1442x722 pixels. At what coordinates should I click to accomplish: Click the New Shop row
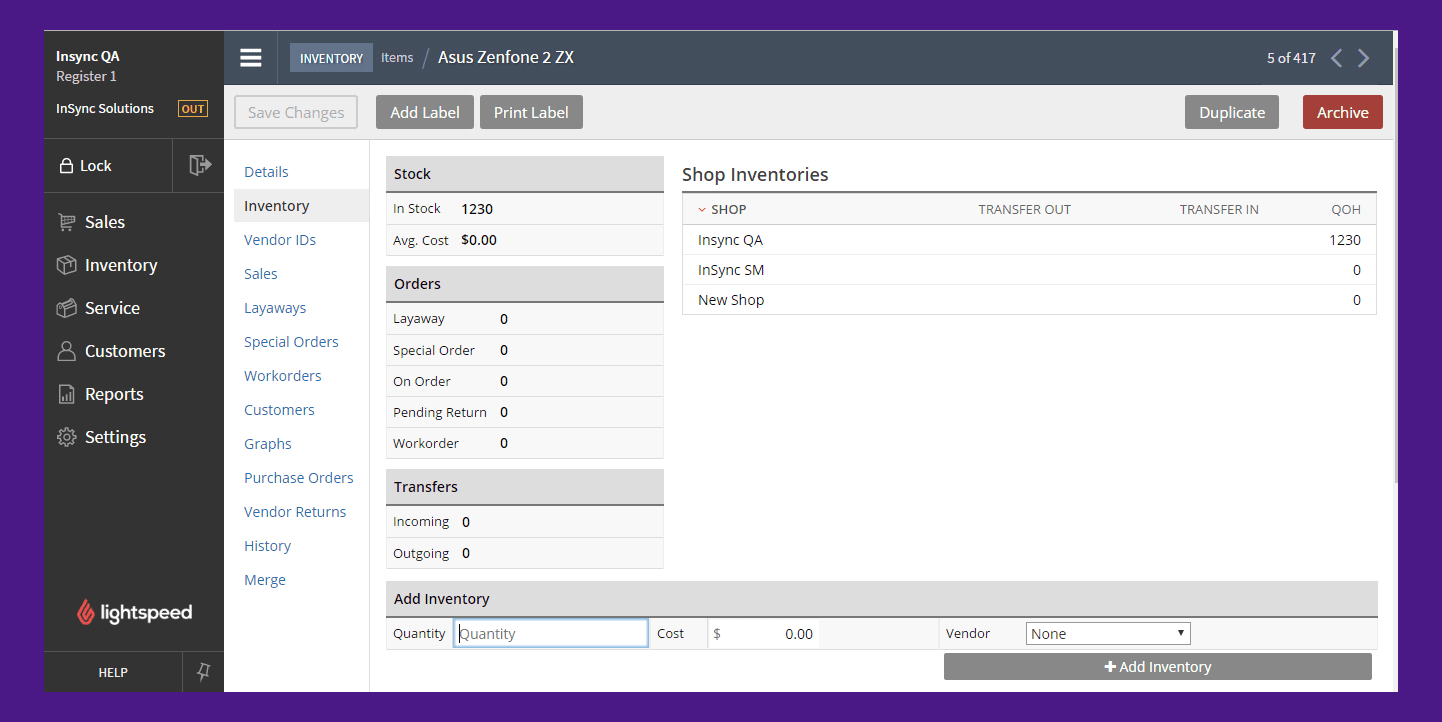[1029, 300]
